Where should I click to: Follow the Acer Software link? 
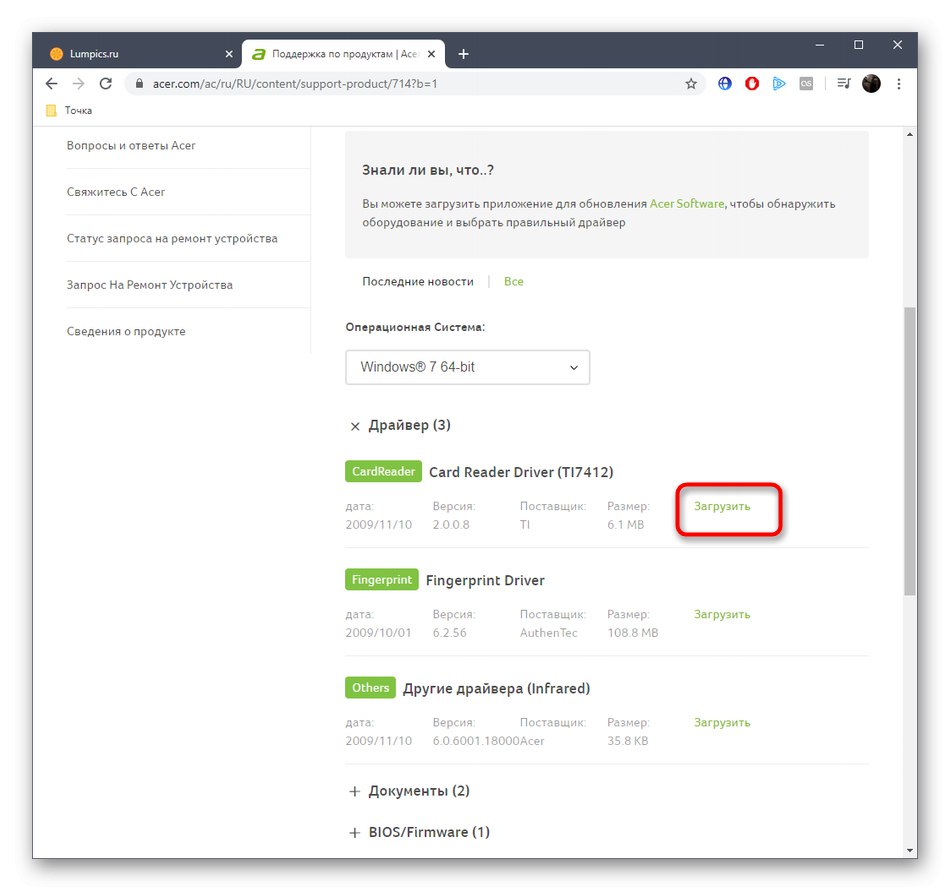686,204
